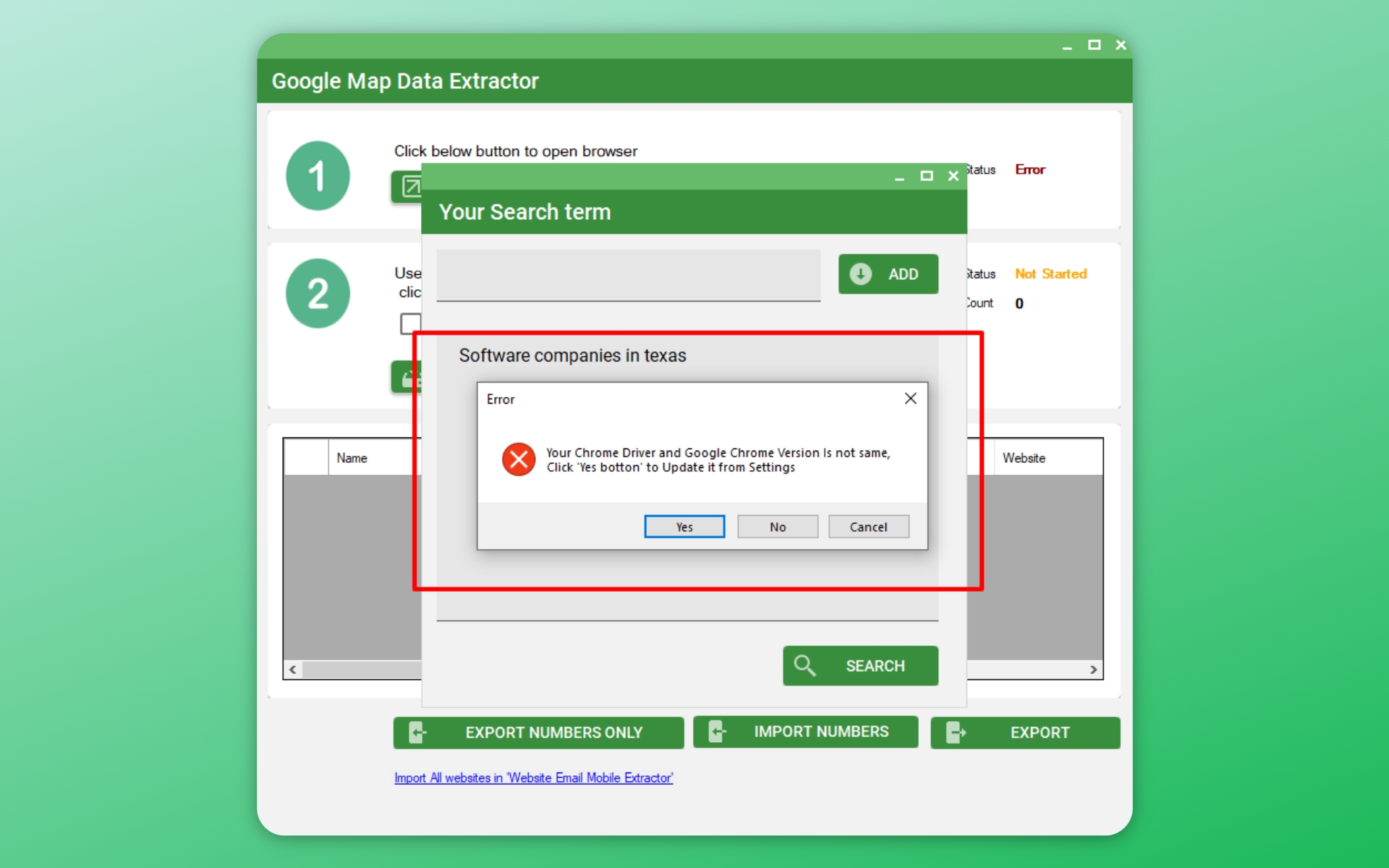Click the Name column header
The width and height of the screenshot is (1389, 868).
click(352, 458)
